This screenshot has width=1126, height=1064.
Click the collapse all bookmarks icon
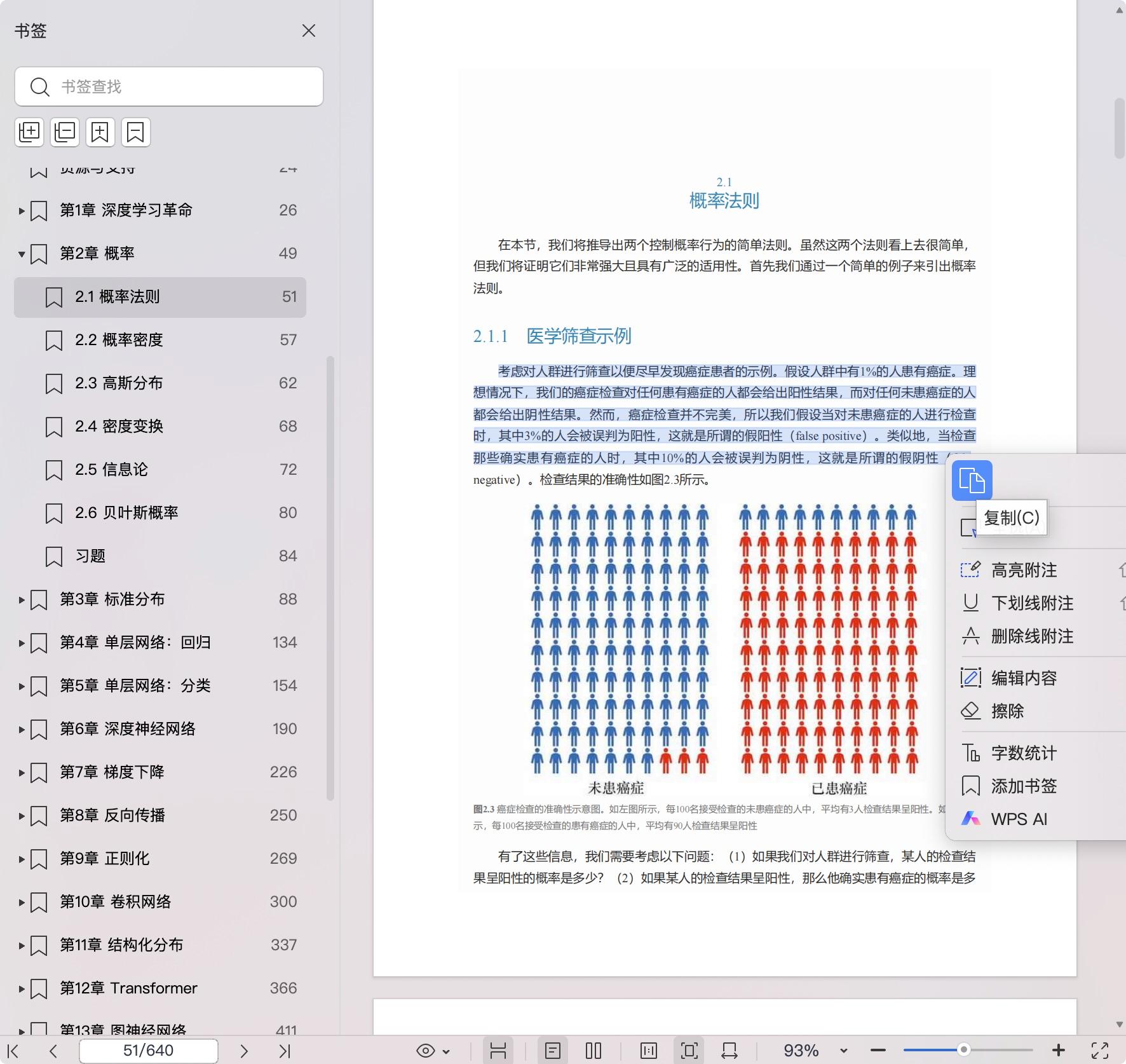(x=65, y=132)
